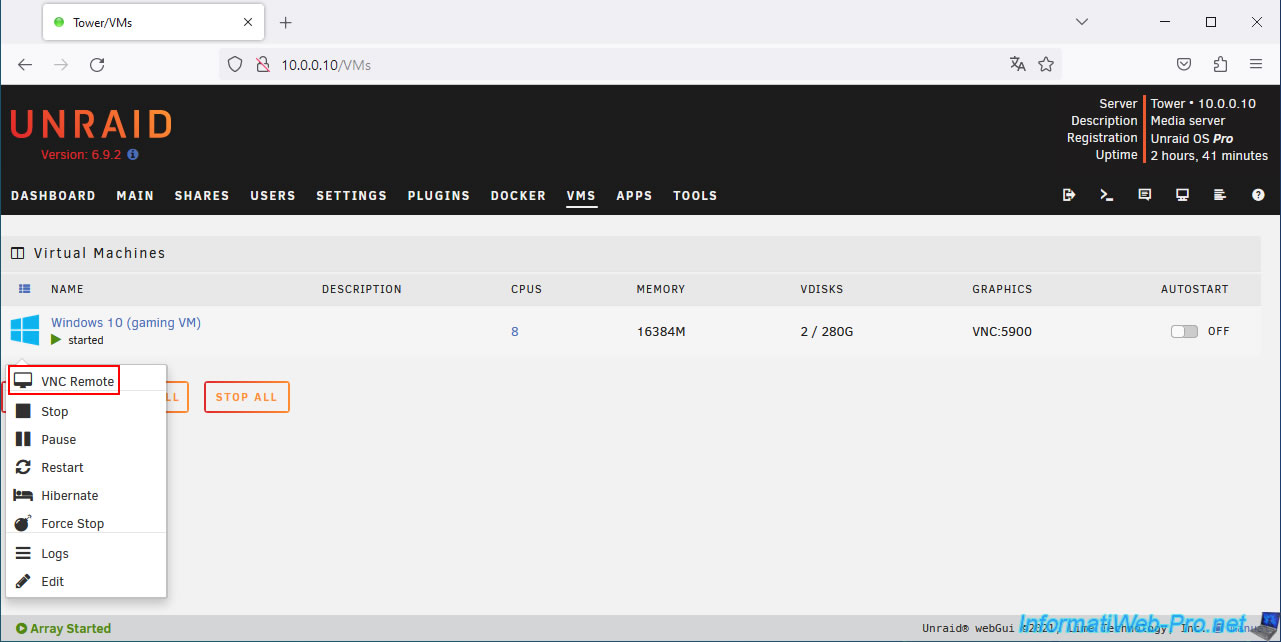
Task: Open the Windows 10 (gaming VM) link
Action: [126, 322]
